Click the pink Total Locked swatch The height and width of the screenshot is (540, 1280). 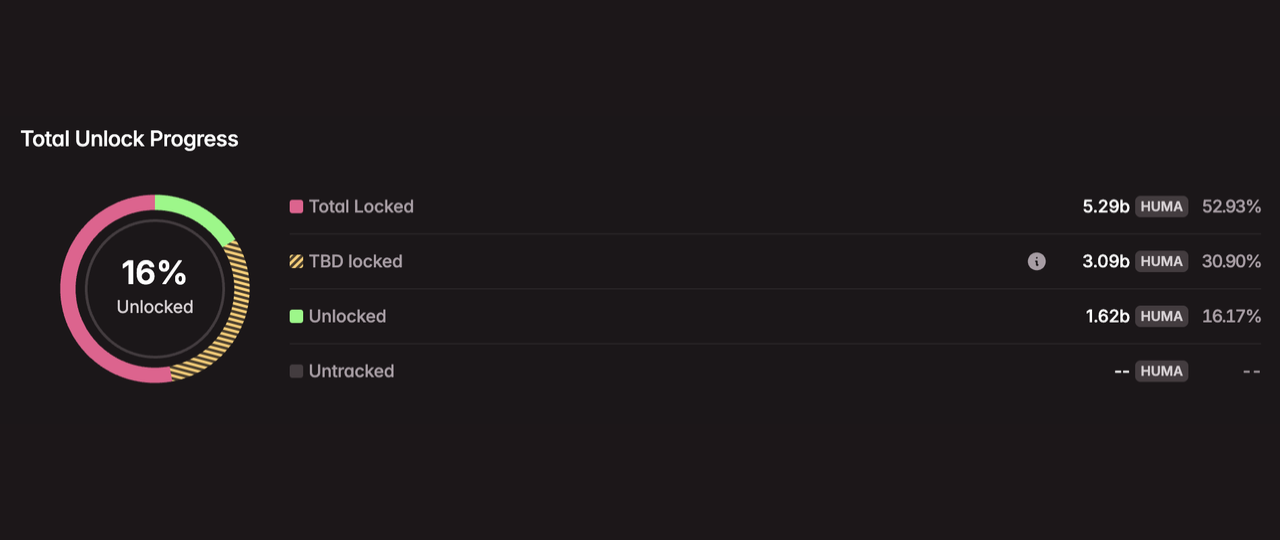pyautogui.click(x=296, y=207)
